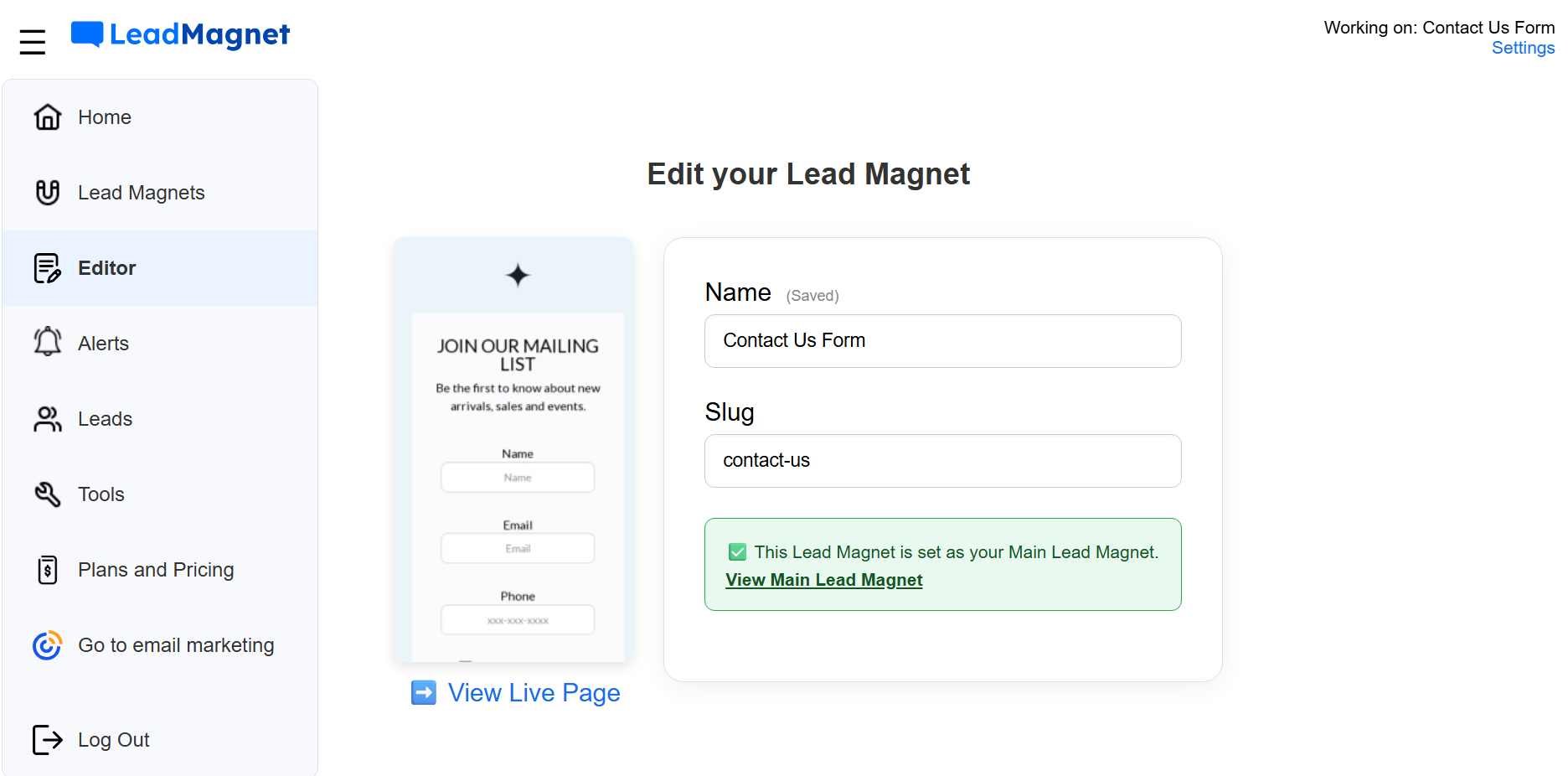Navigate to Lead Magnets page
The width and height of the screenshot is (1568, 776).
[x=140, y=192]
